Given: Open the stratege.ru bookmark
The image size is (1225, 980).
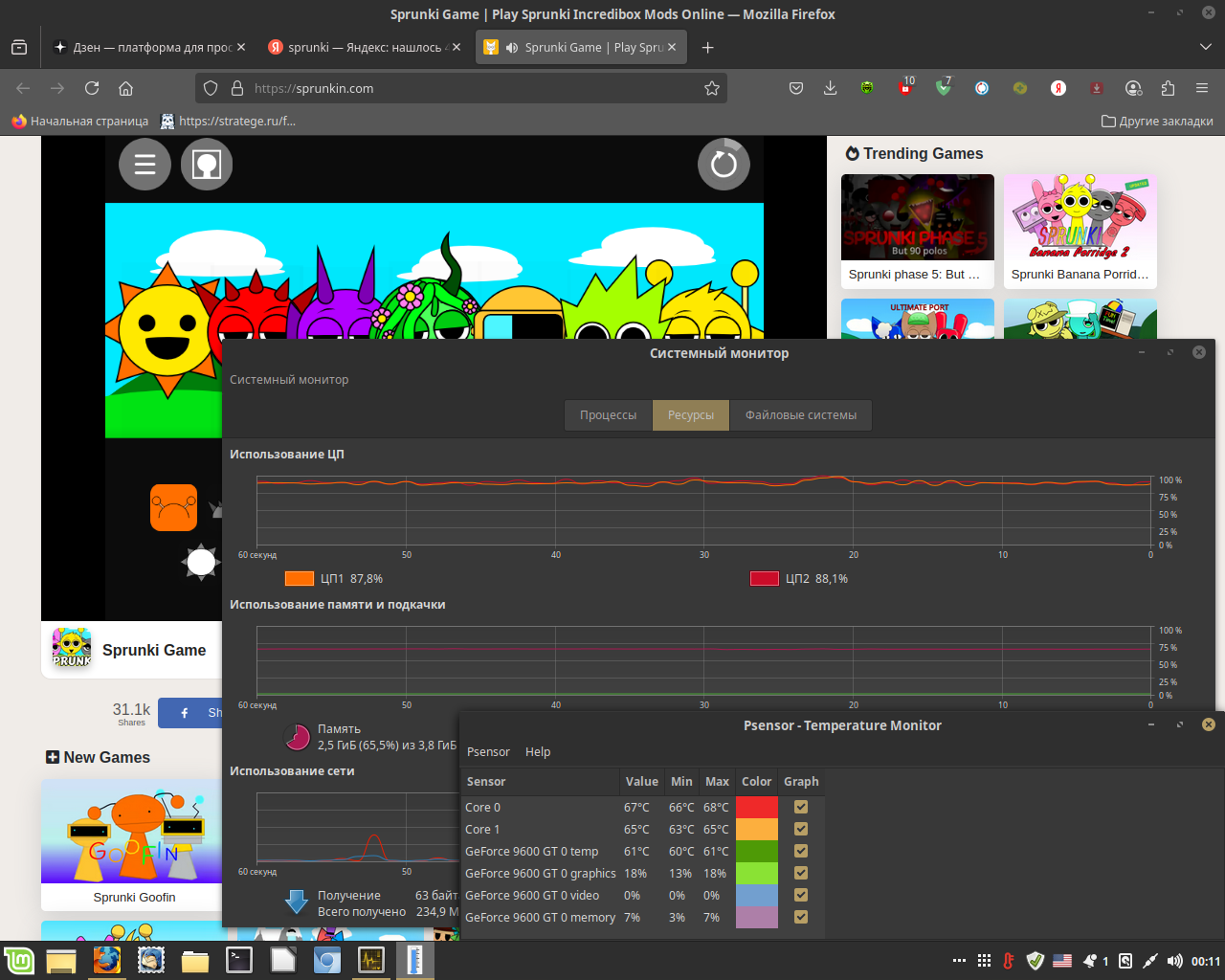Looking at the screenshot, I should pos(229,122).
